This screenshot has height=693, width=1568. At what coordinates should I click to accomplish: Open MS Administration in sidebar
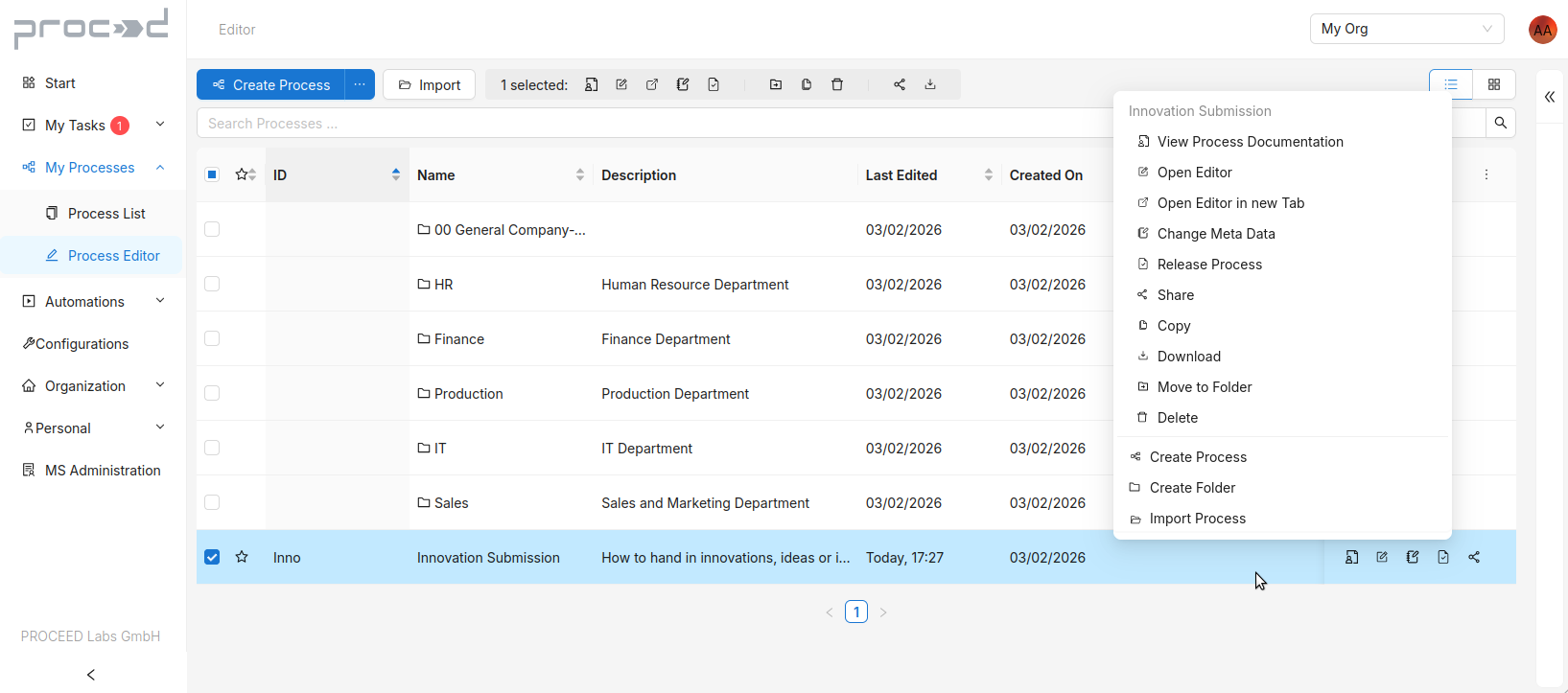92,471
